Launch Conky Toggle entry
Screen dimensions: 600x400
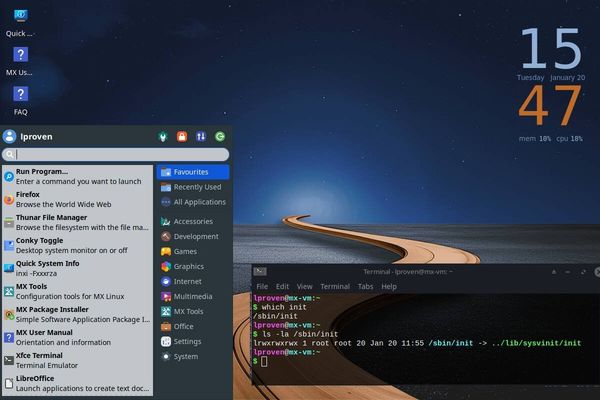(x=77, y=245)
